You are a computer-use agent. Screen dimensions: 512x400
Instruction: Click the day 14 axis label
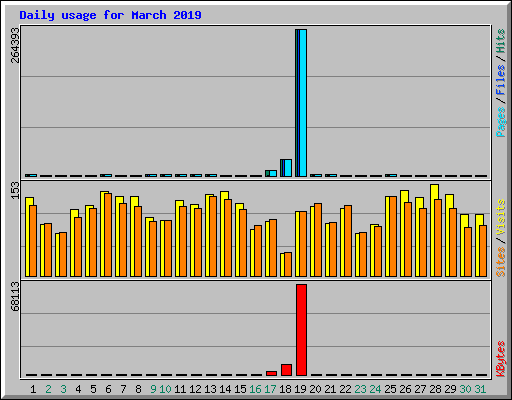point(225,389)
